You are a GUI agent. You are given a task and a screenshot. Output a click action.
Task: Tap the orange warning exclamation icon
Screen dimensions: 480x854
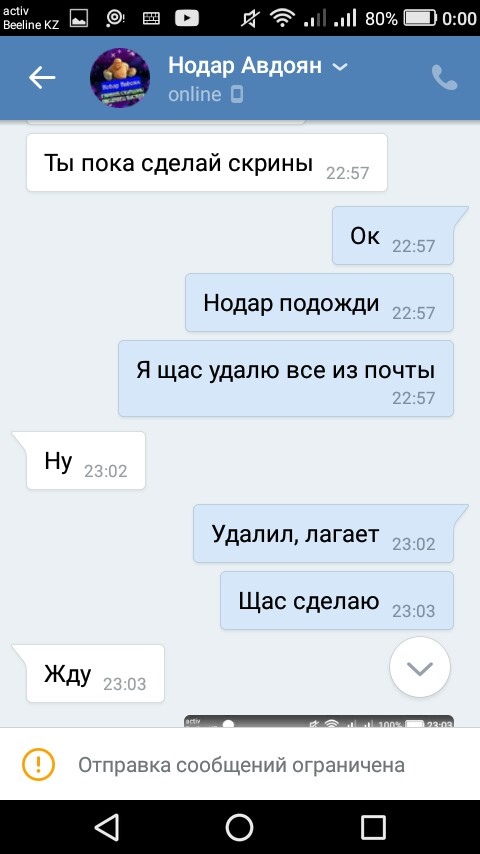tap(38, 764)
